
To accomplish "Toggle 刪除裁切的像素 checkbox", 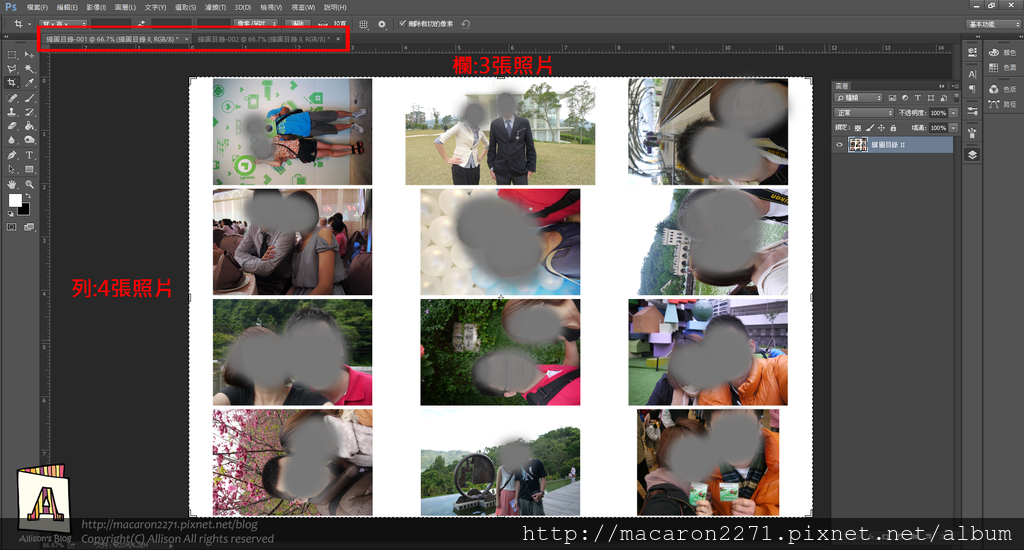I will tap(403, 24).
